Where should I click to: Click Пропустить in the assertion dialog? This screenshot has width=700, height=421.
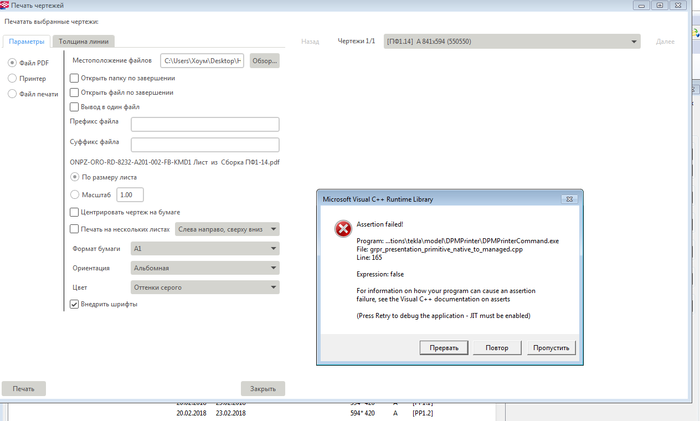coord(551,348)
